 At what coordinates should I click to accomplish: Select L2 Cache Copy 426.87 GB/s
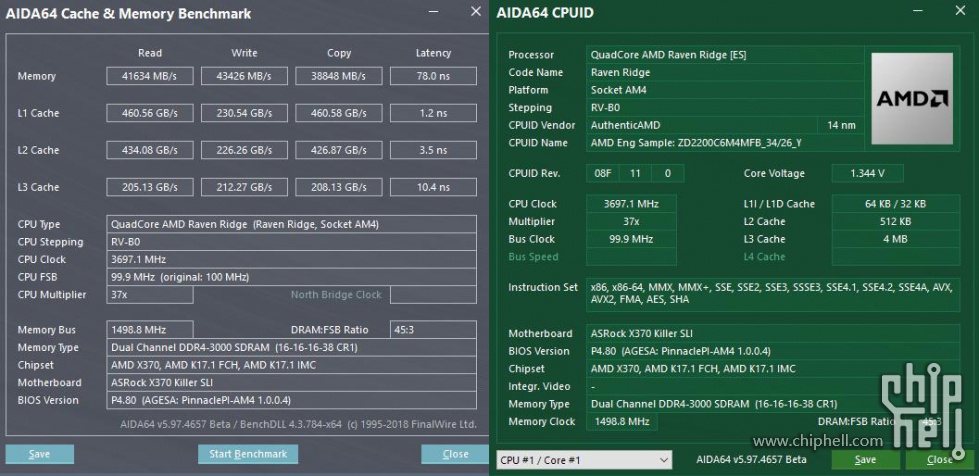[338, 150]
